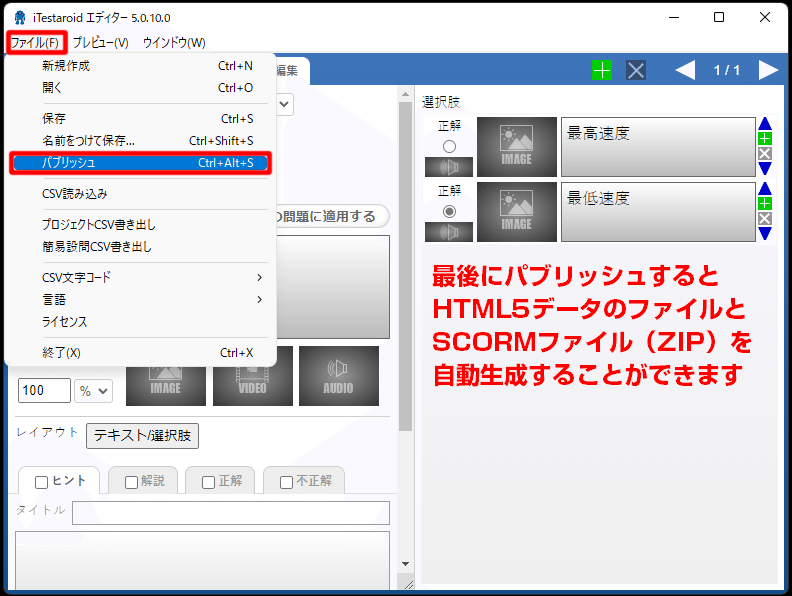Expand the 言語 submenu

(x=153, y=300)
